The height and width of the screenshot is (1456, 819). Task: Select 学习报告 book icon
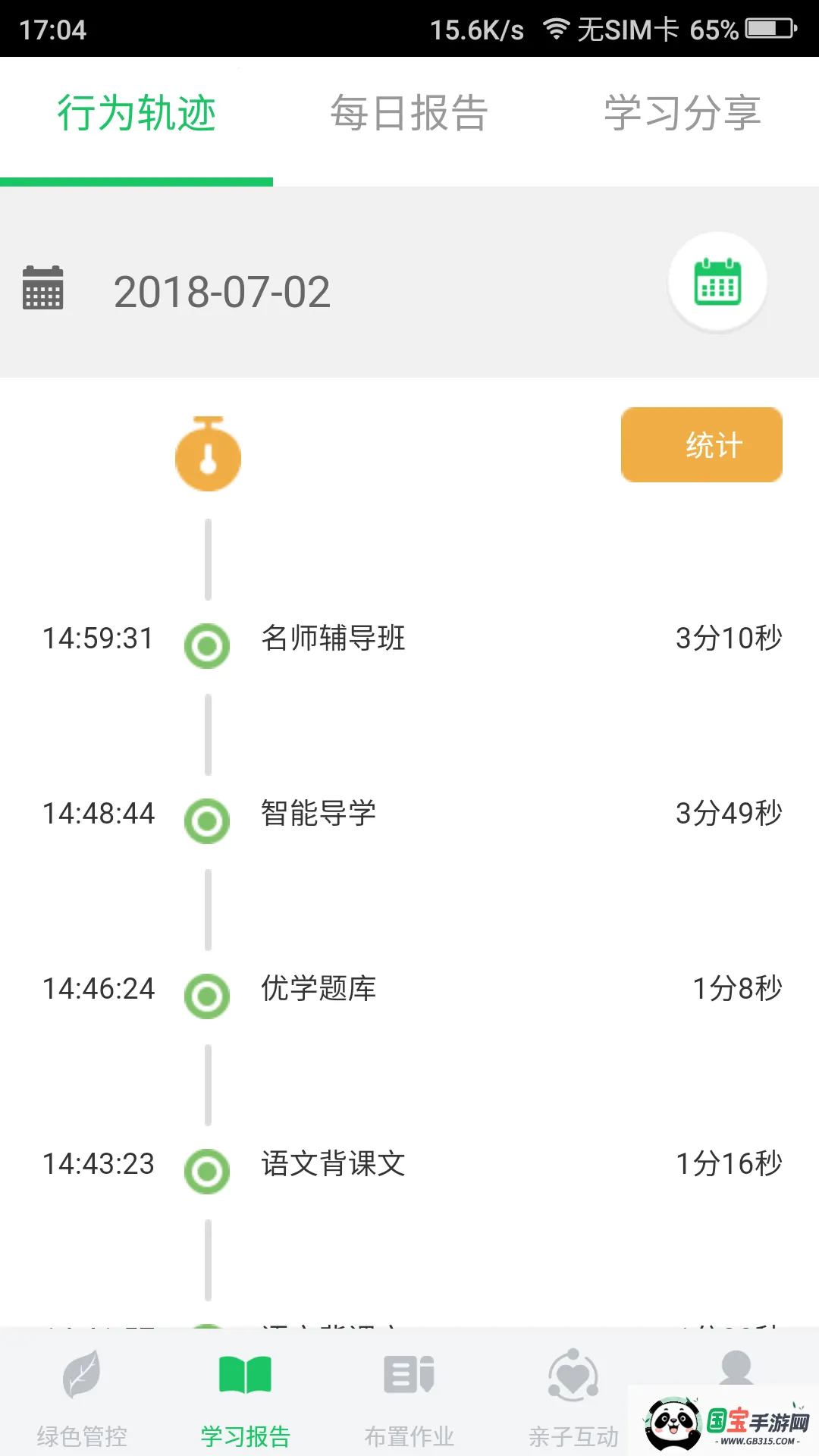(x=245, y=1375)
